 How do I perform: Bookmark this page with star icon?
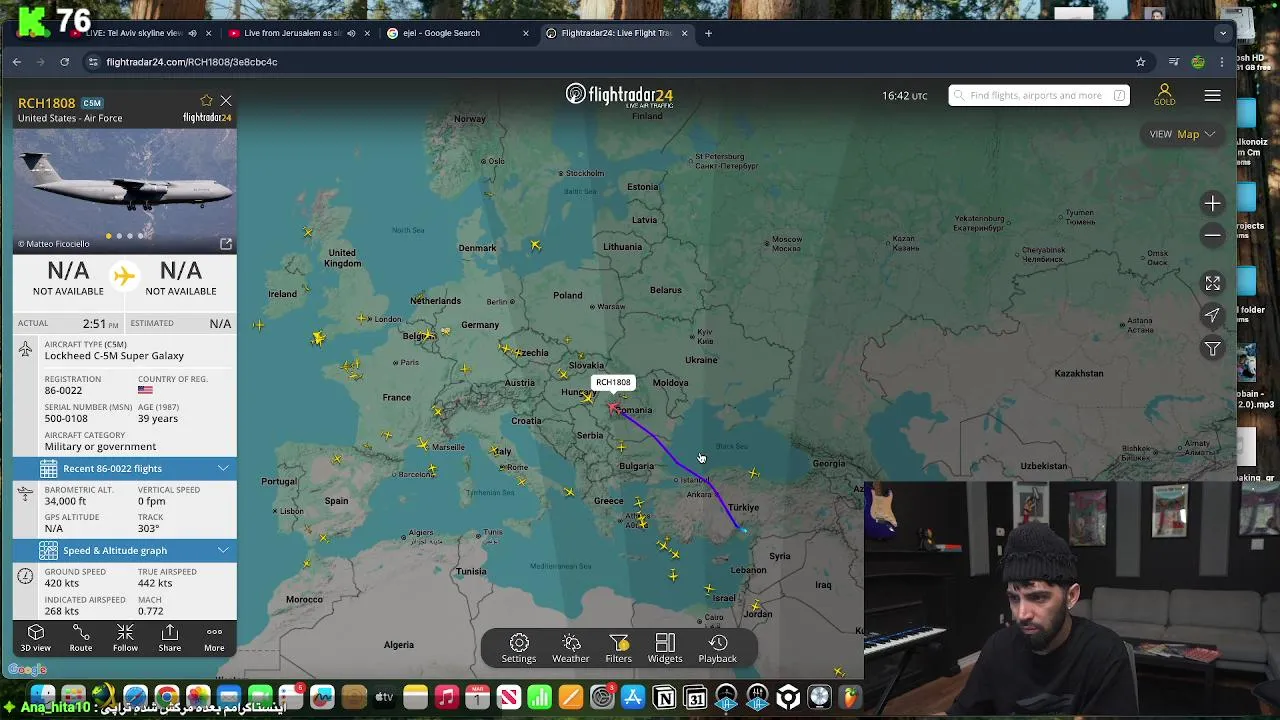point(1140,62)
